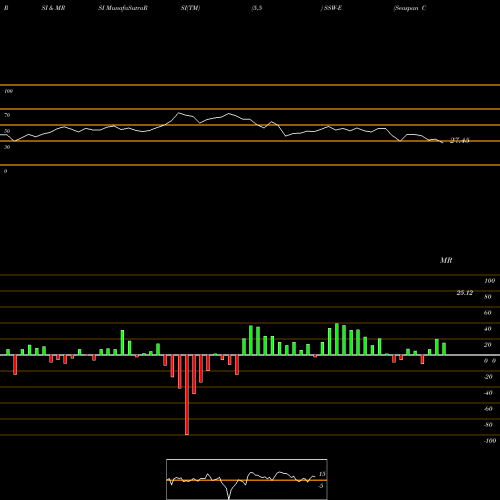Click the 'SI(TM)' header label

tap(190, 8)
